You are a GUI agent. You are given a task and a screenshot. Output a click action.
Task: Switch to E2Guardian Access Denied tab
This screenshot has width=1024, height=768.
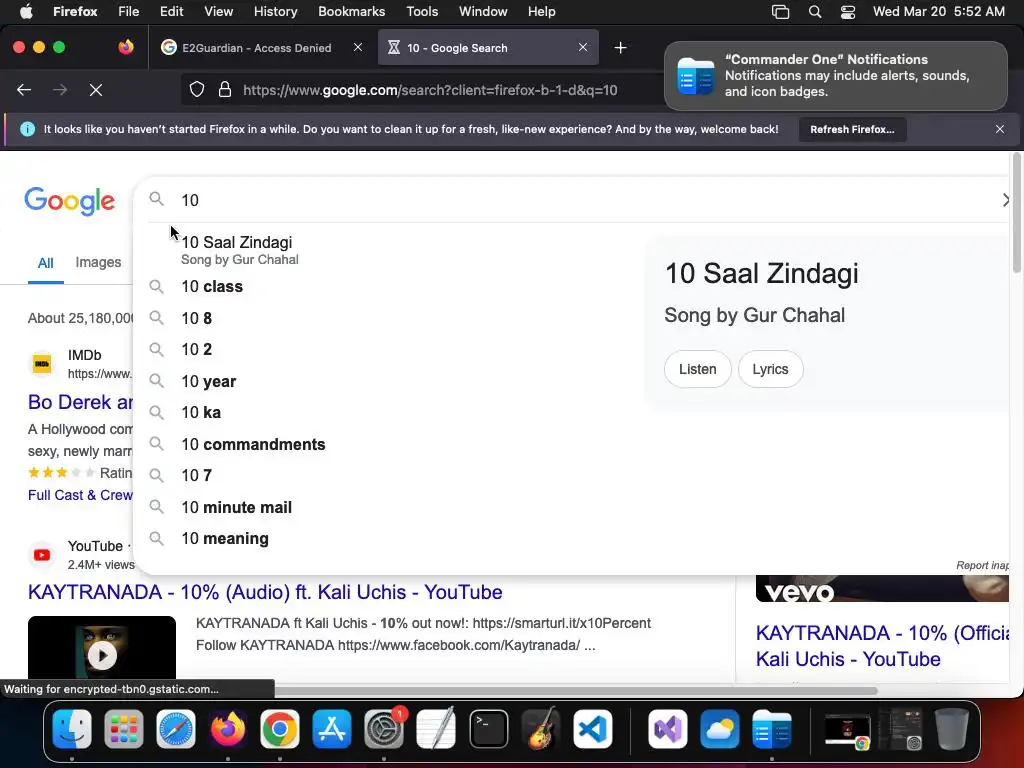(x=257, y=48)
